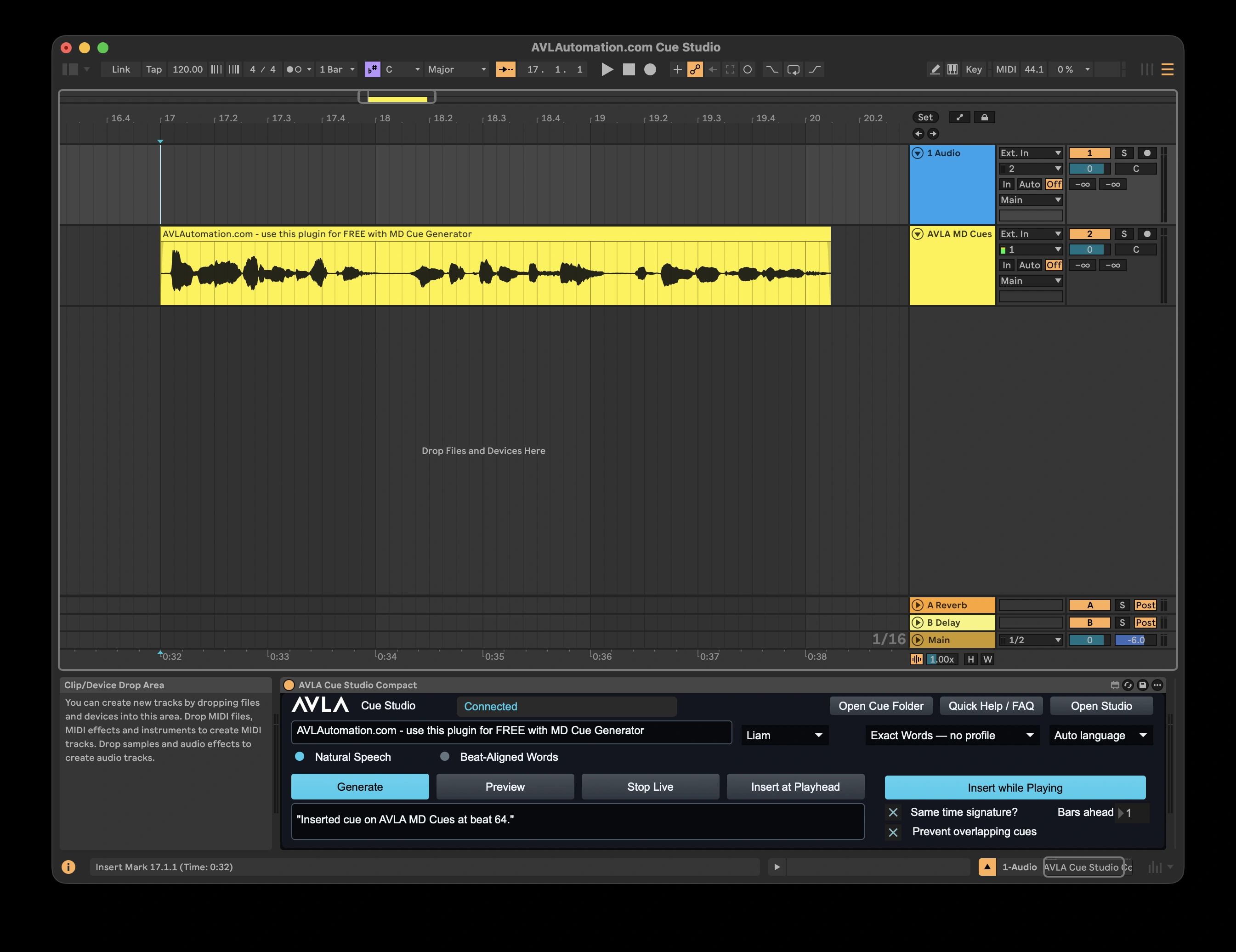1236x952 pixels.
Task: Click the metronome toggle circles icon
Action: pos(294,70)
